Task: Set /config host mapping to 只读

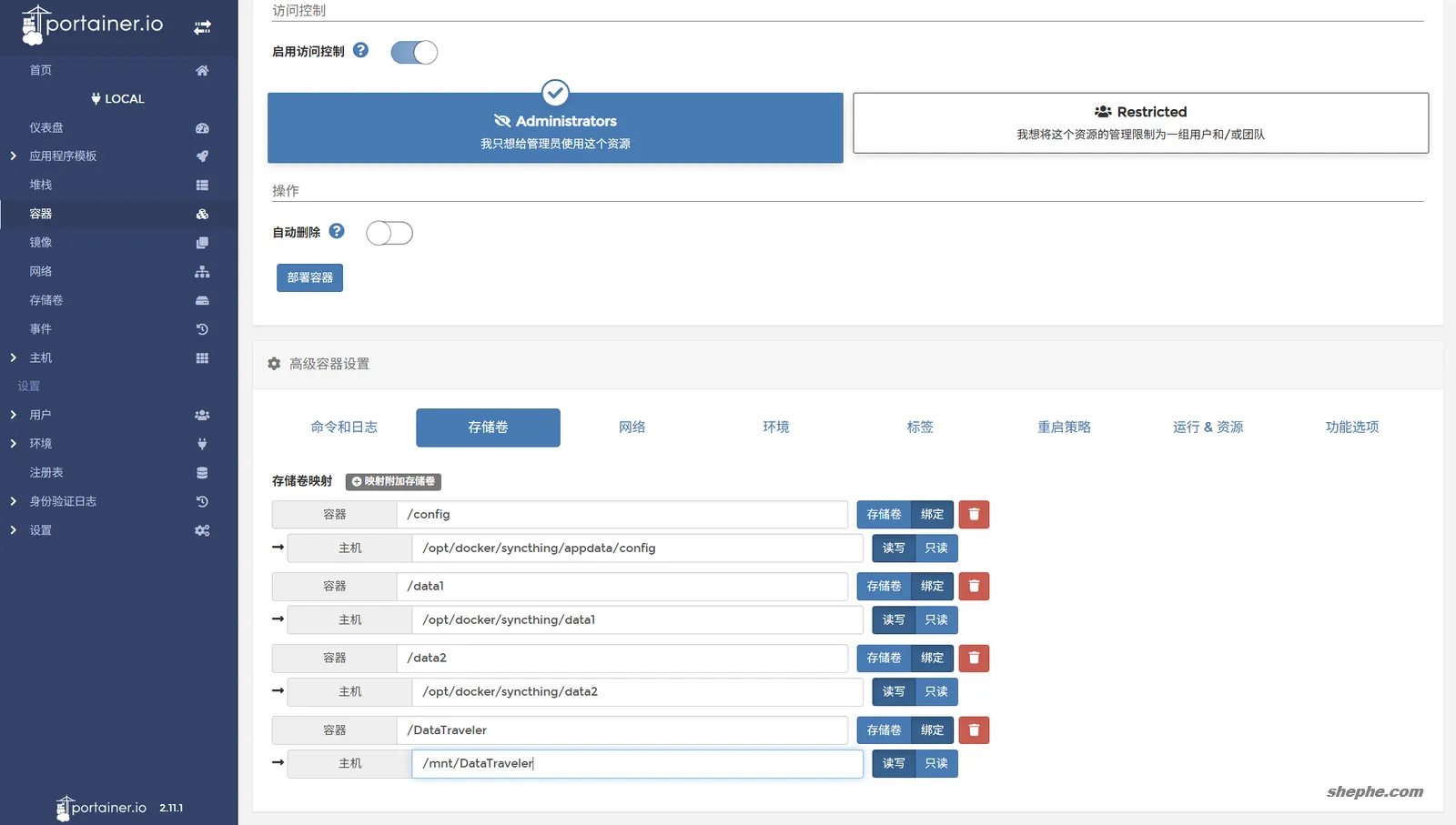Action: click(935, 548)
